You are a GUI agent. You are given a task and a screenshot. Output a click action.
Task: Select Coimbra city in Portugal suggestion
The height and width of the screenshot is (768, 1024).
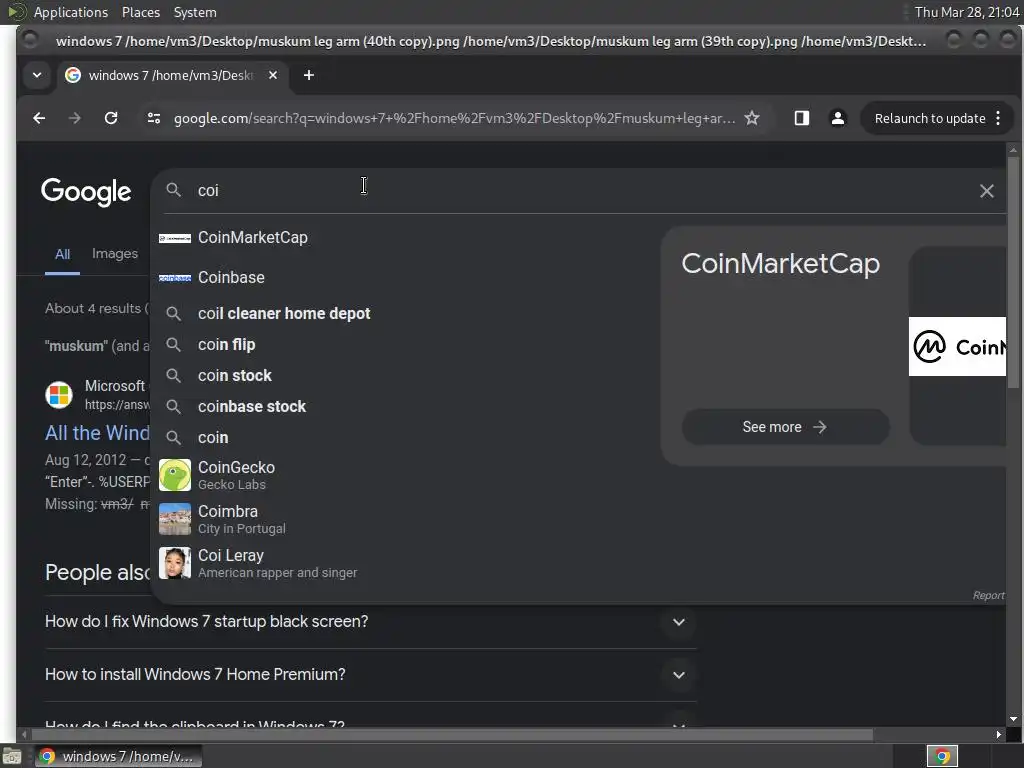pyautogui.click(x=405, y=519)
